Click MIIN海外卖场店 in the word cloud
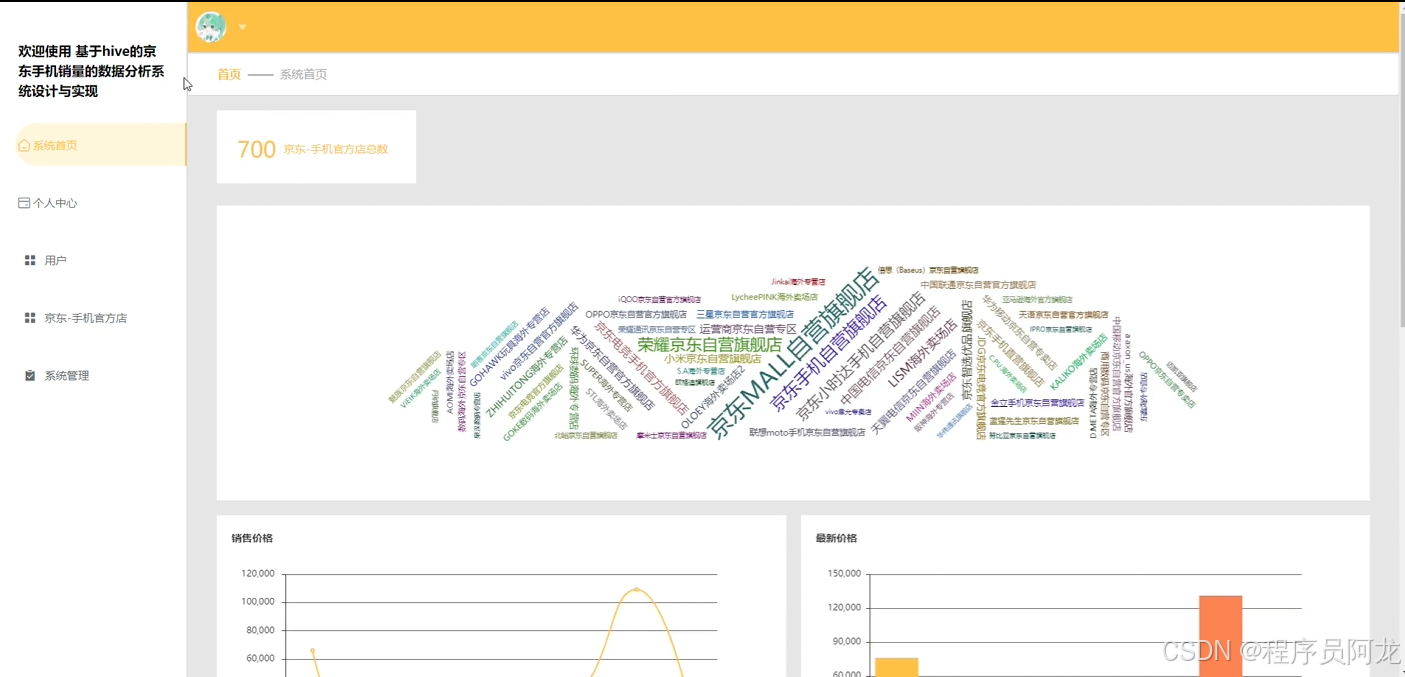 coord(931,397)
